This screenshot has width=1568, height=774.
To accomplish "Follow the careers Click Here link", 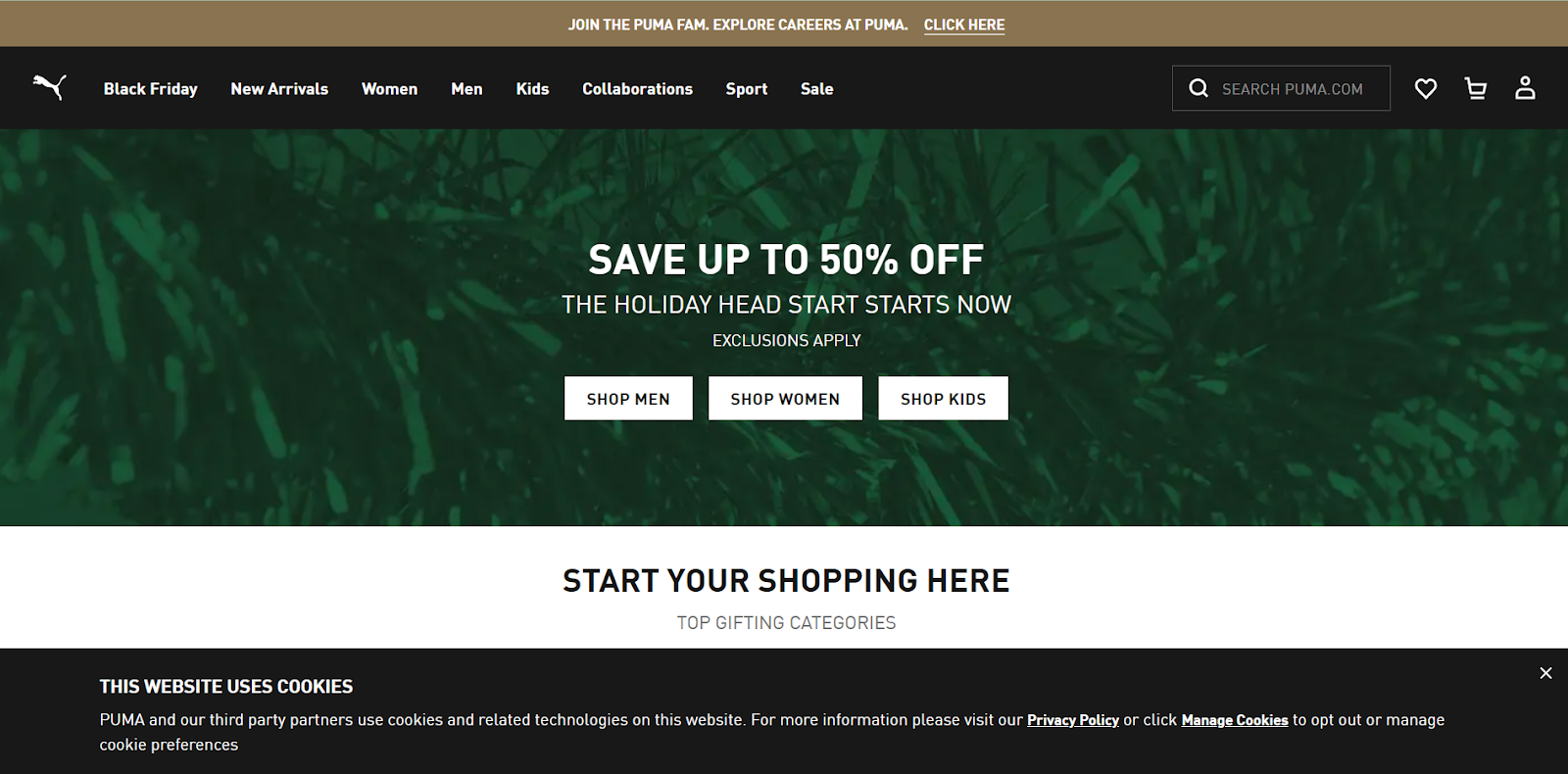I will tap(964, 24).
